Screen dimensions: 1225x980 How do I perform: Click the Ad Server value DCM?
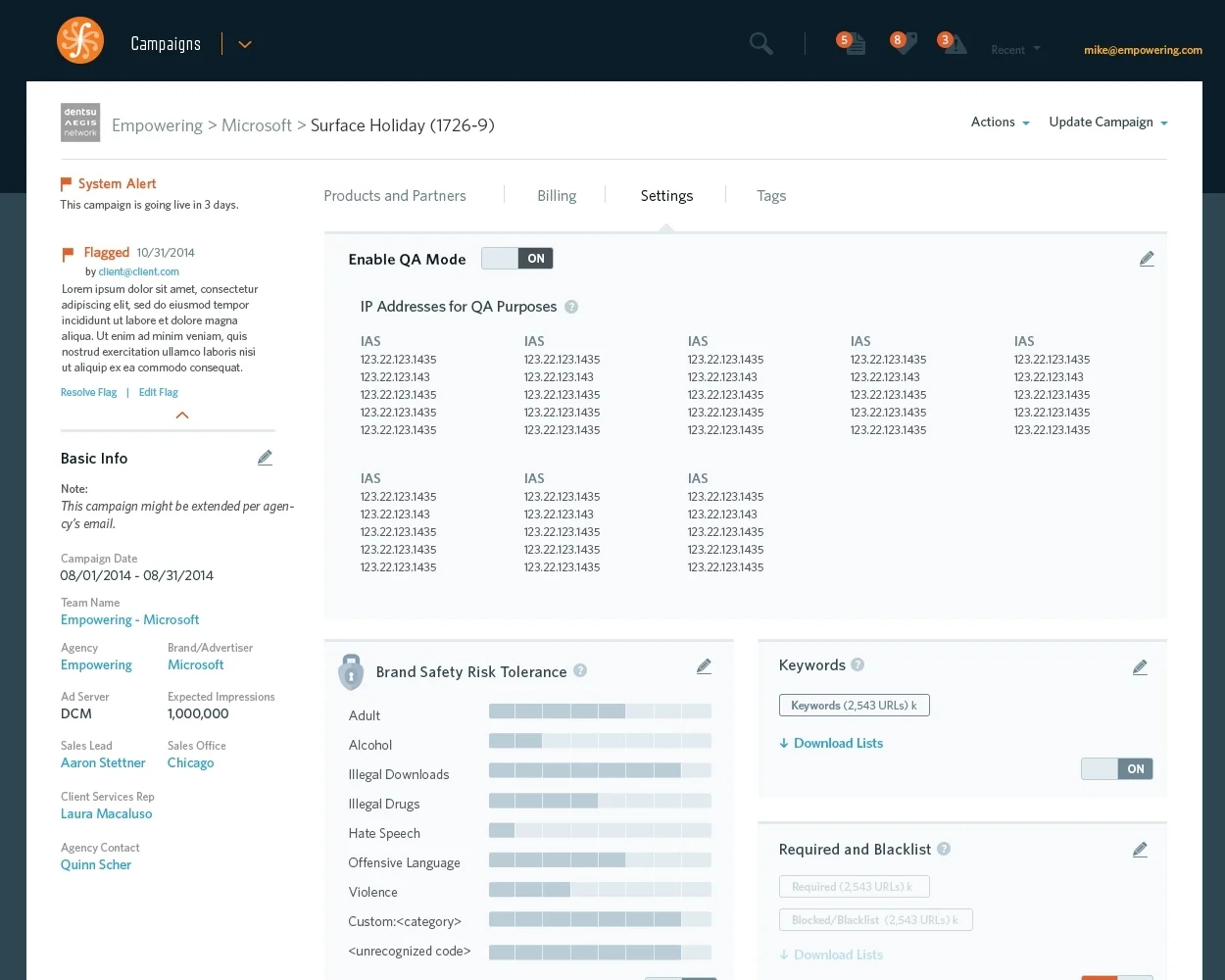[76, 714]
